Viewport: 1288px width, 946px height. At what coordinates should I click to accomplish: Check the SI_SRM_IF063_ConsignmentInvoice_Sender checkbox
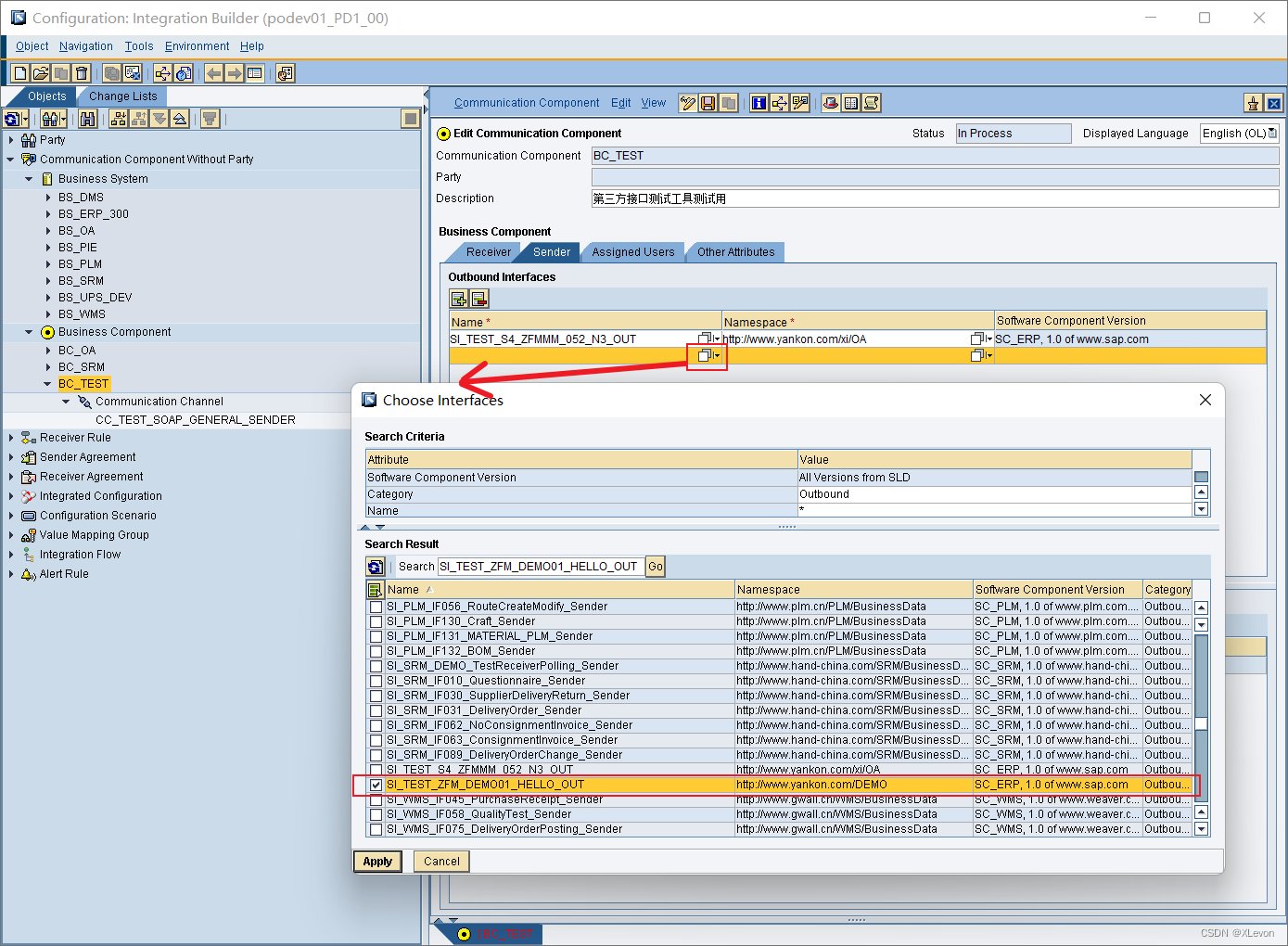(x=376, y=740)
